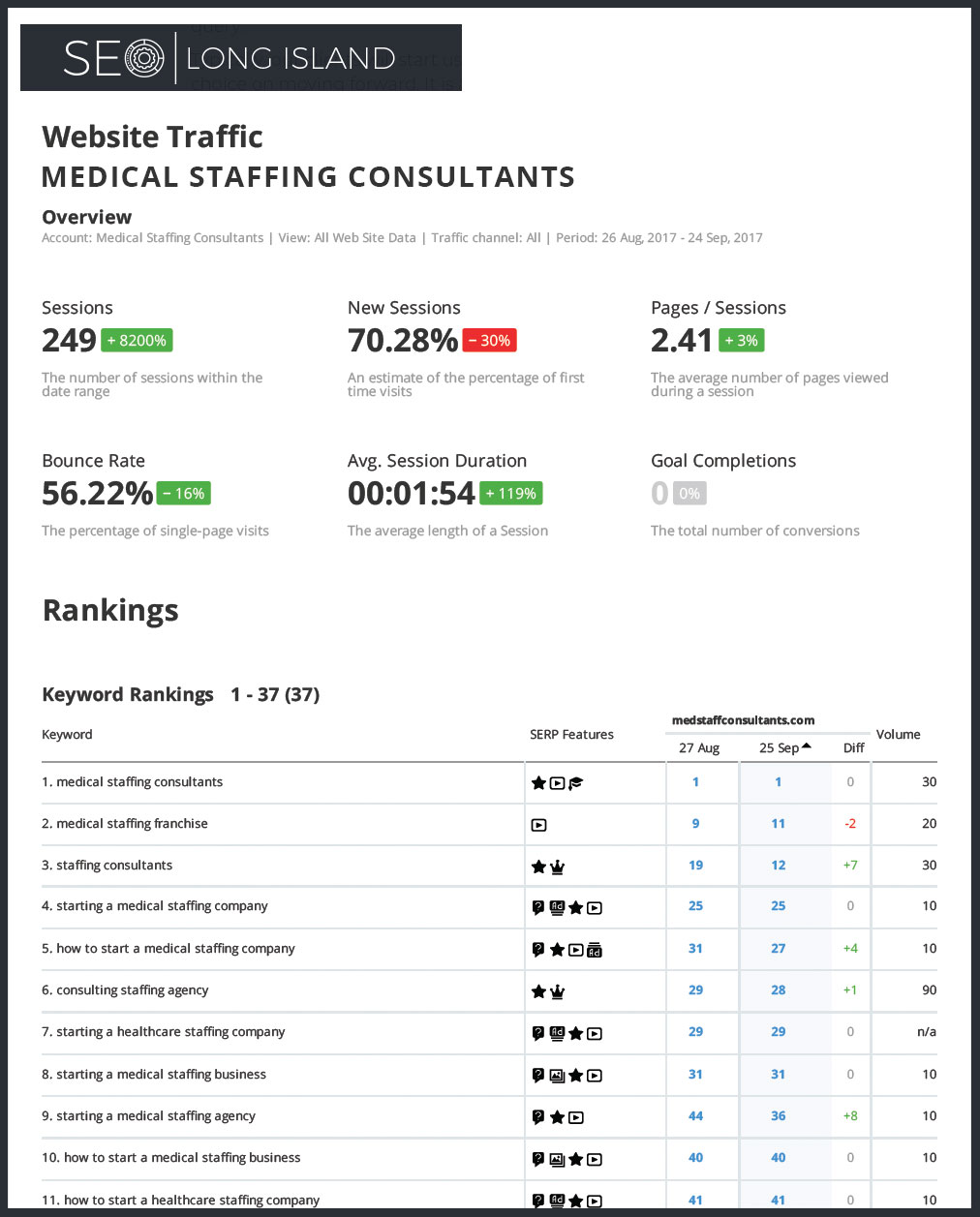The image size is (980, 1217).
Task: Click the 27 Aug column header
Action: coord(699,748)
